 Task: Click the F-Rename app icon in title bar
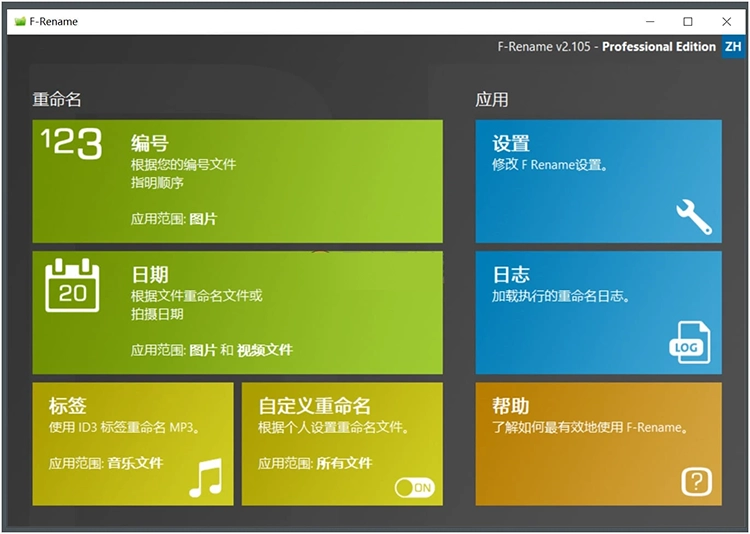click(x=20, y=21)
